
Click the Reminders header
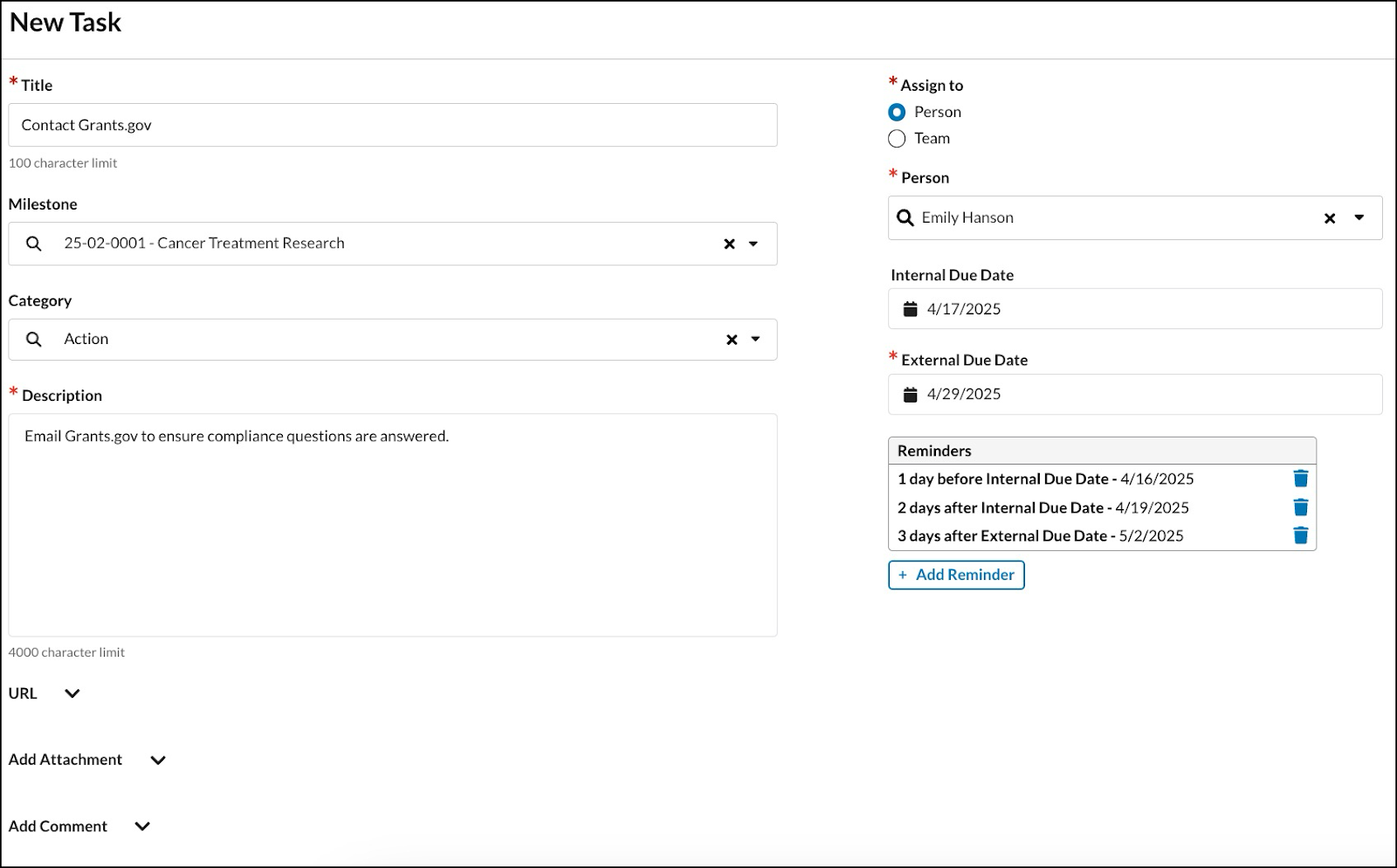click(1102, 451)
